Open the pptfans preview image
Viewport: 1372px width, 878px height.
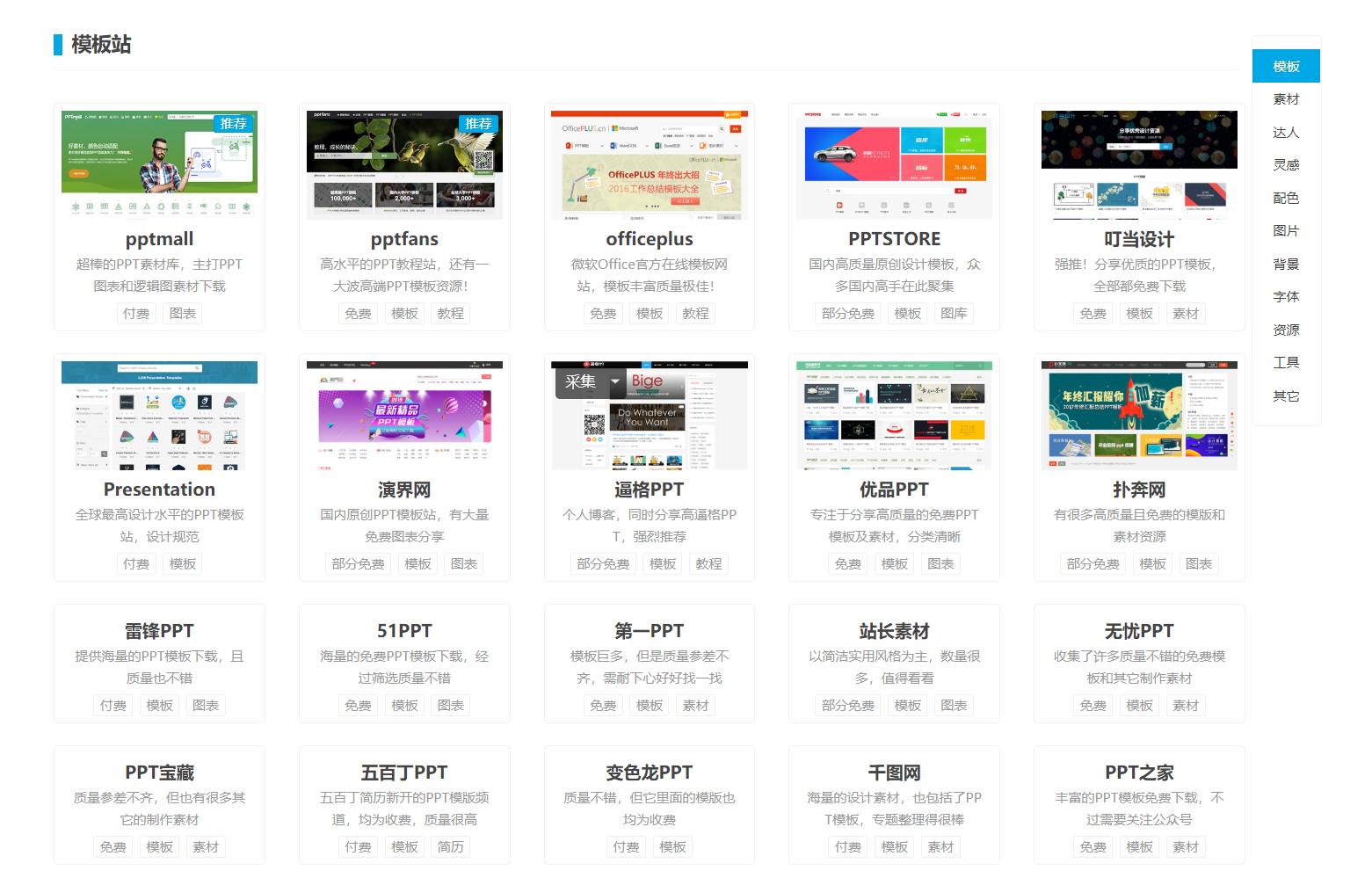pyautogui.click(x=404, y=164)
